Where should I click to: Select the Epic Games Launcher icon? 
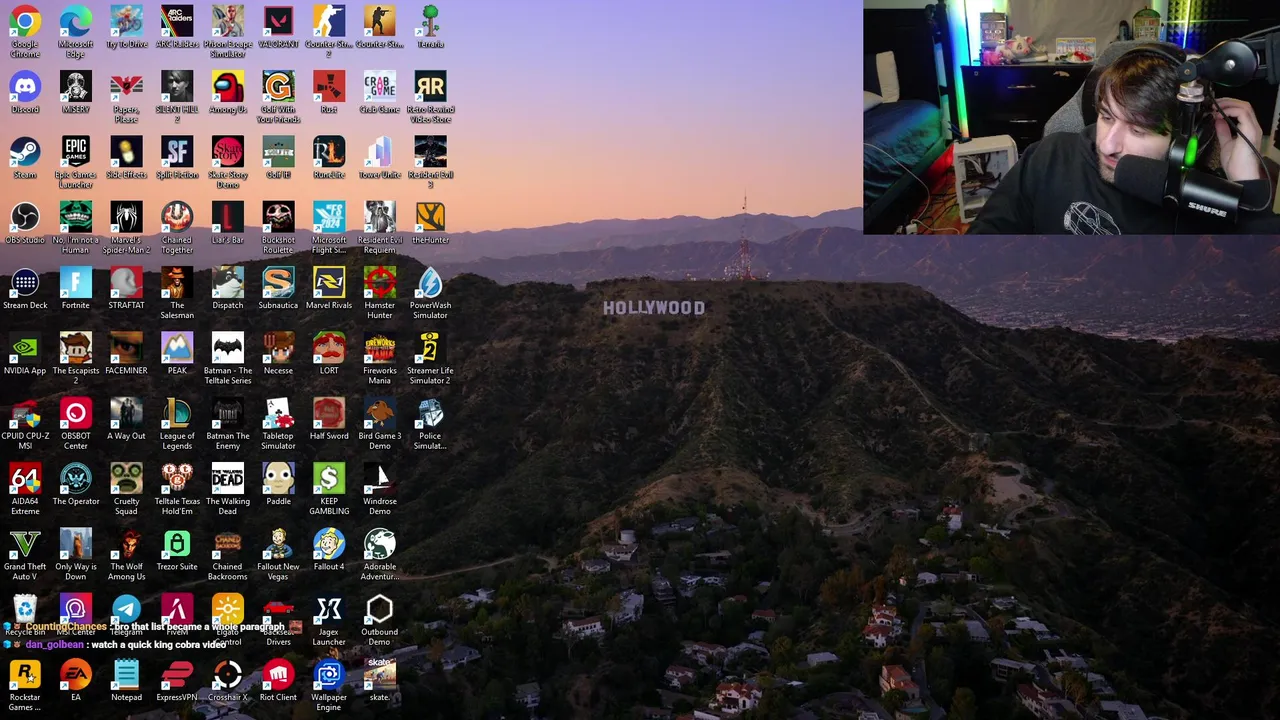pyautogui.click(x=76, y=152)
